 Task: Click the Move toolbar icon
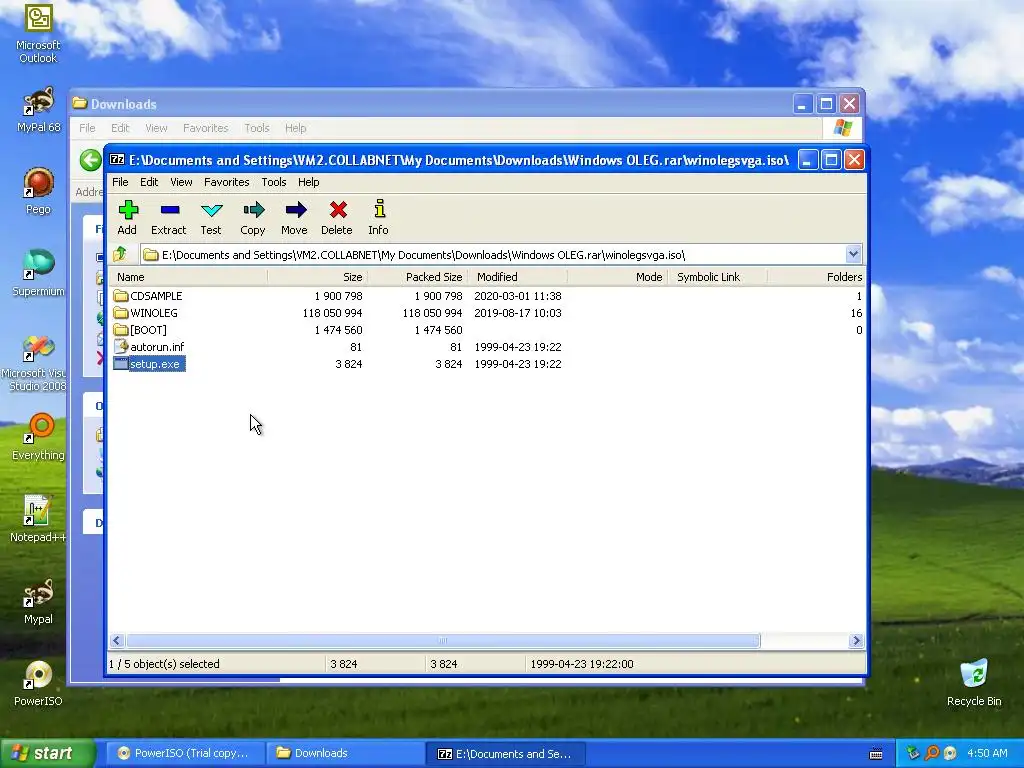coord(295,217)
